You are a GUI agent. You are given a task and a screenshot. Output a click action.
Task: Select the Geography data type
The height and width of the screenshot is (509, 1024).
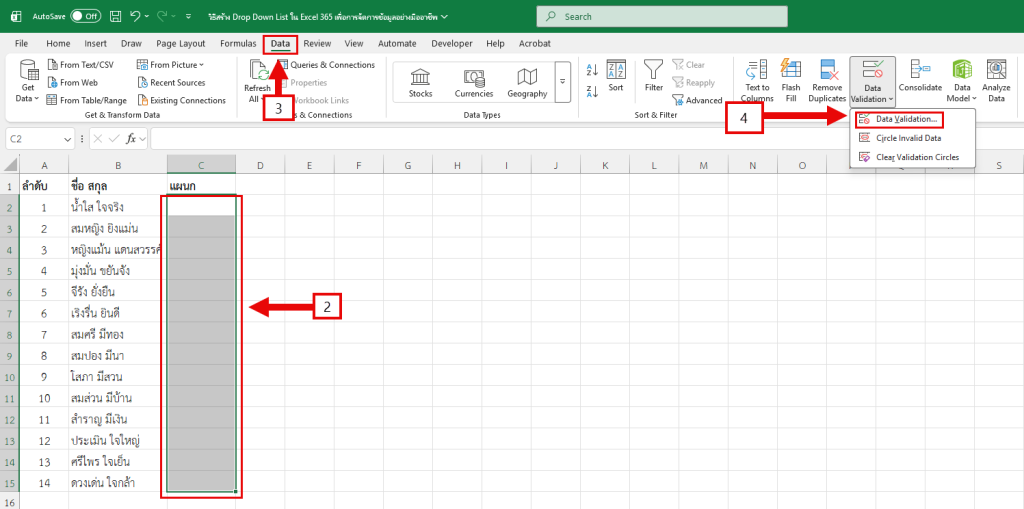pyautogui.click(x=527, y=82)
